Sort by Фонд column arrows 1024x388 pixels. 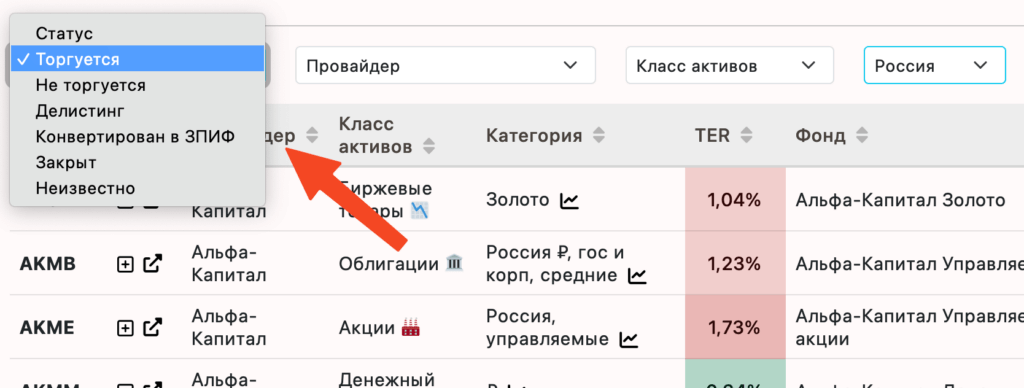862,136
